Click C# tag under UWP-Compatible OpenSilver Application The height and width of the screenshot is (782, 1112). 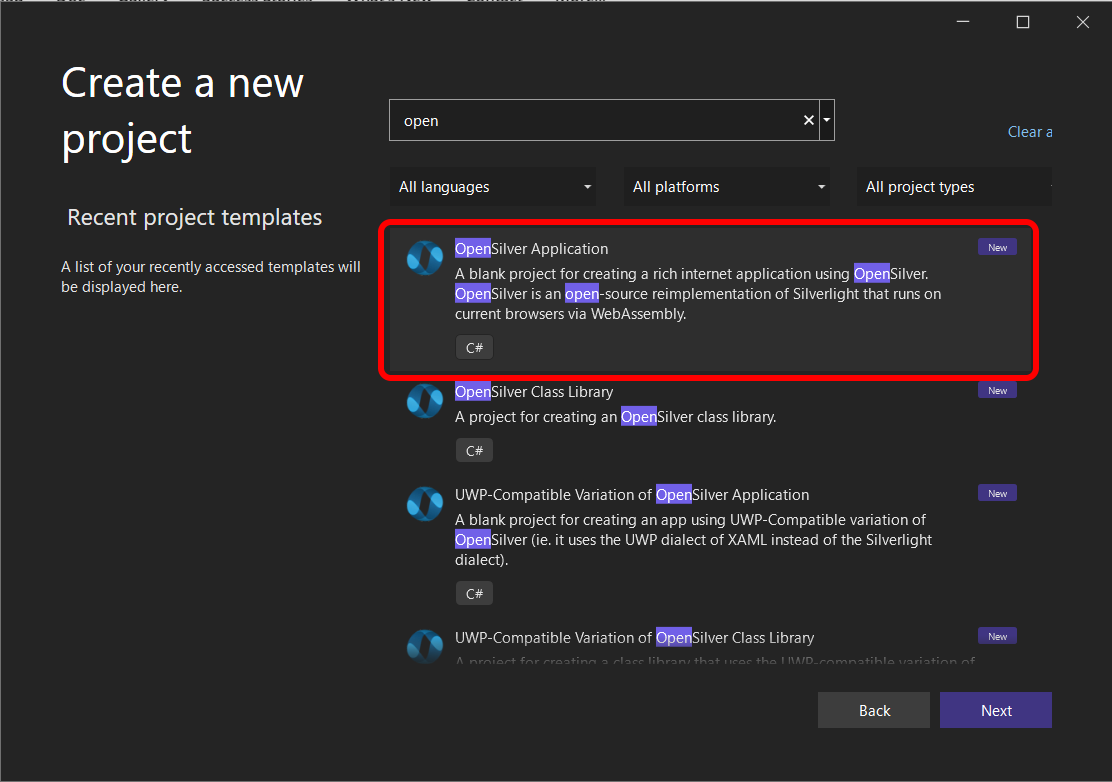[474, 593]
